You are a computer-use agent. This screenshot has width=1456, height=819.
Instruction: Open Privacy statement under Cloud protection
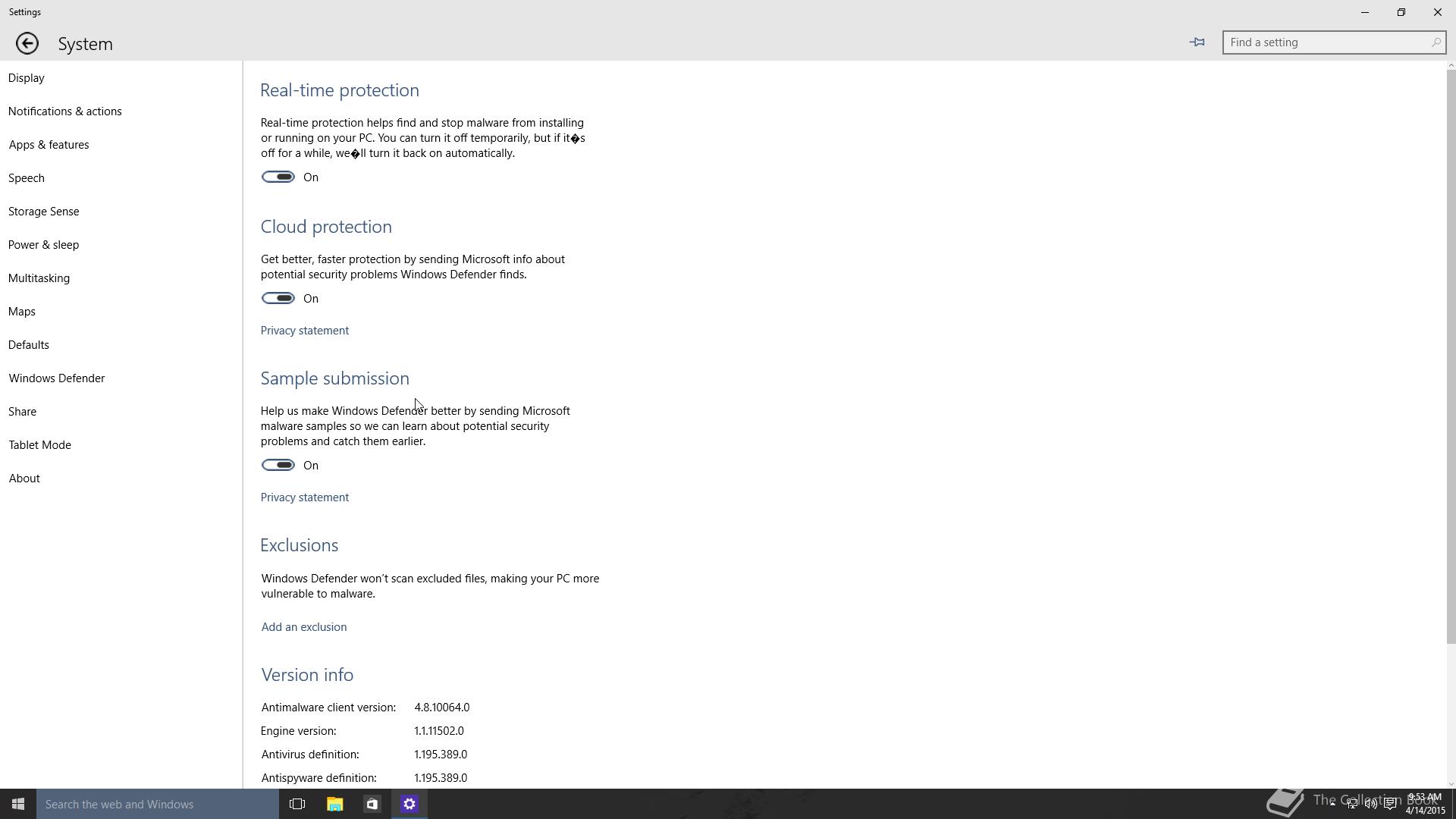point(305,331)
